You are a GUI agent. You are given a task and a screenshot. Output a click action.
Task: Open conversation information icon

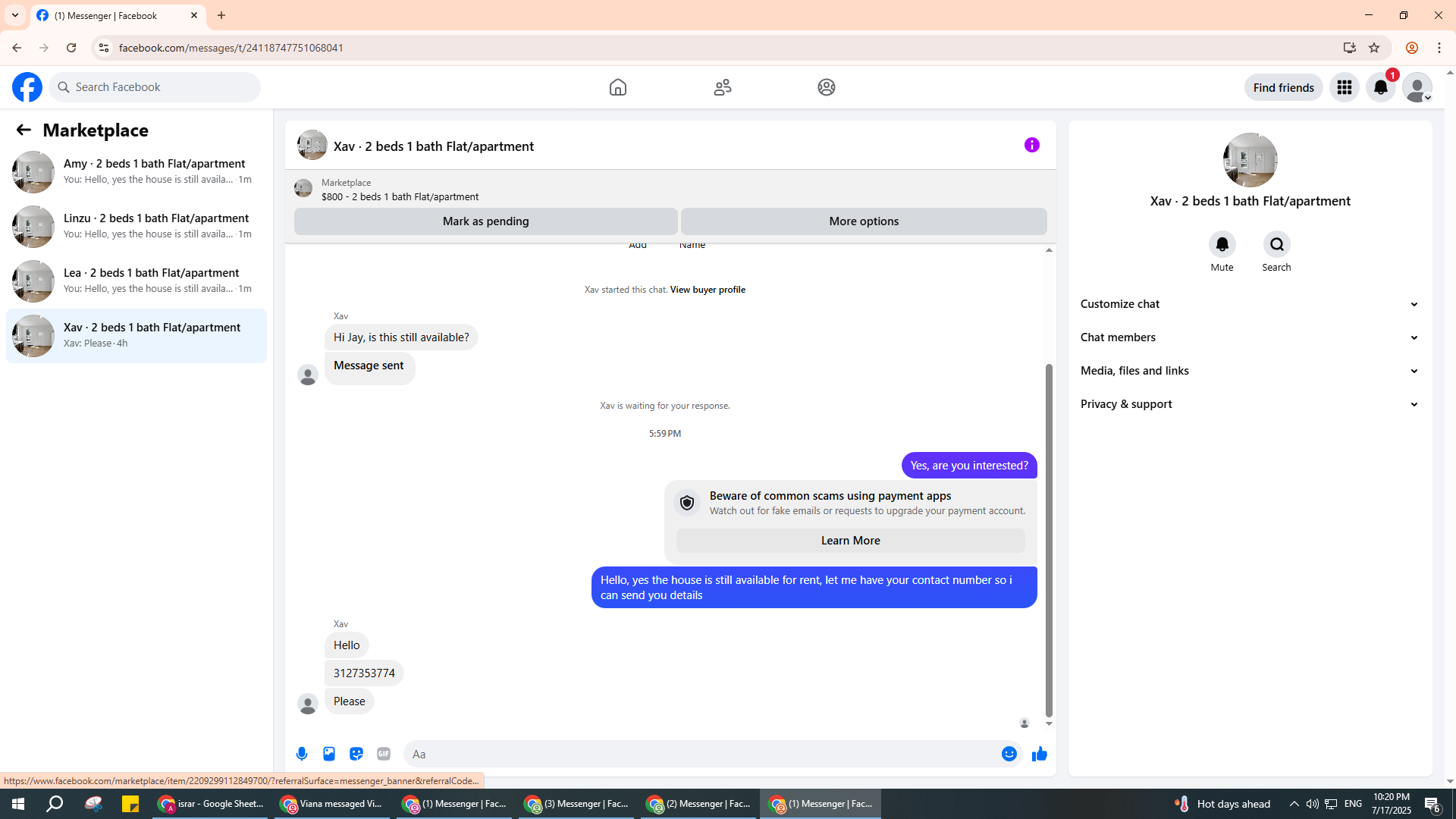tap(1032, 145)
